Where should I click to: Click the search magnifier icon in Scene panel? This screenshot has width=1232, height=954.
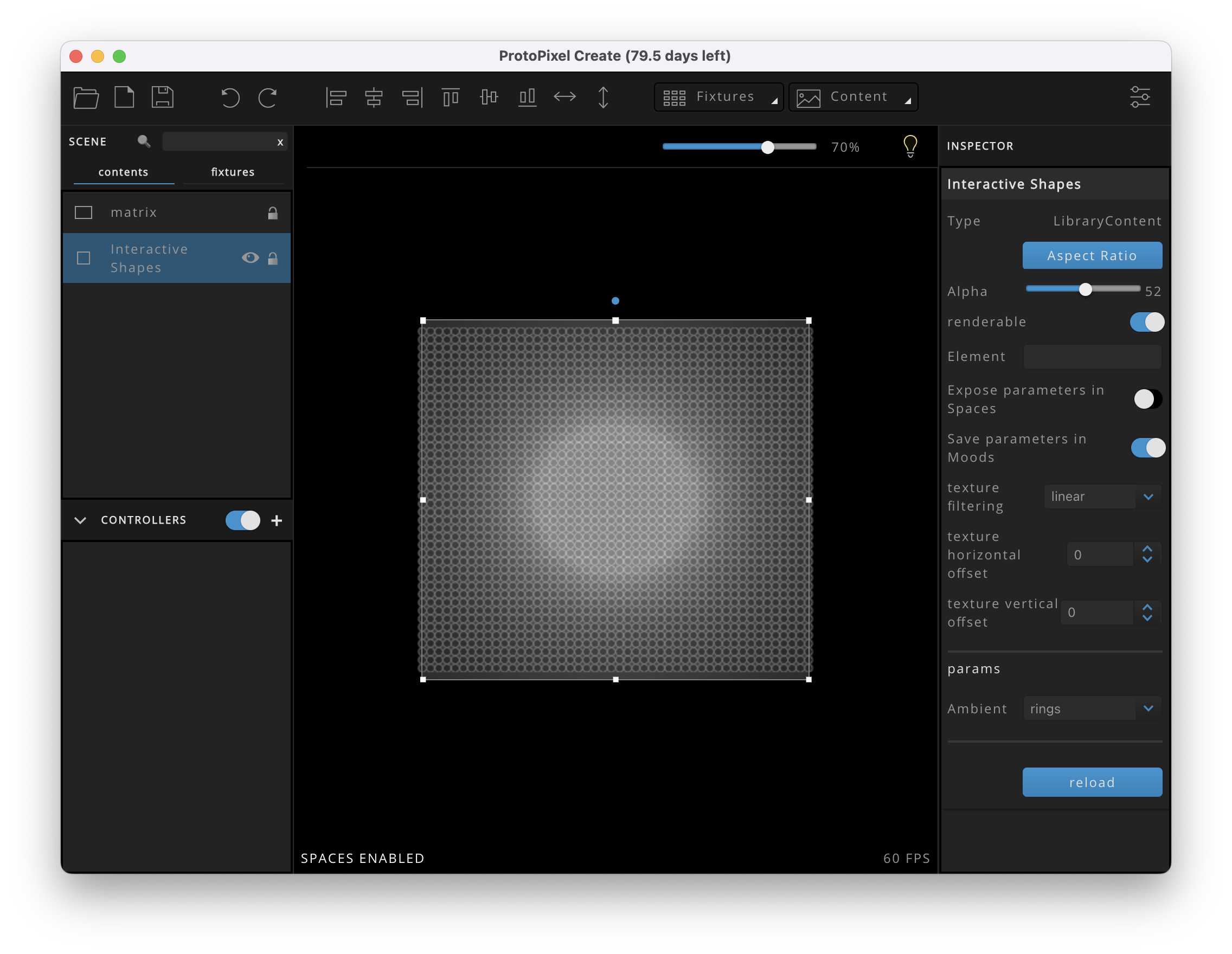[144, 141]
